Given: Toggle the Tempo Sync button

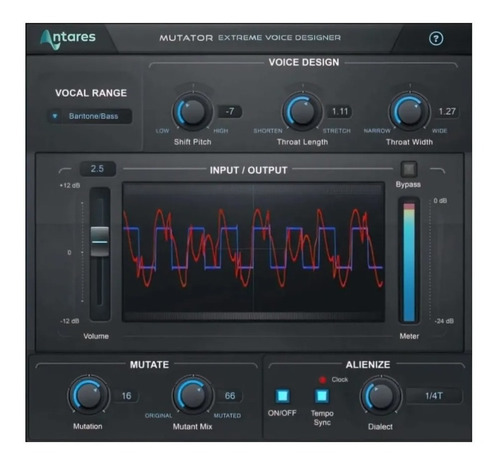Looking at the screenshot, I should 322,396.
